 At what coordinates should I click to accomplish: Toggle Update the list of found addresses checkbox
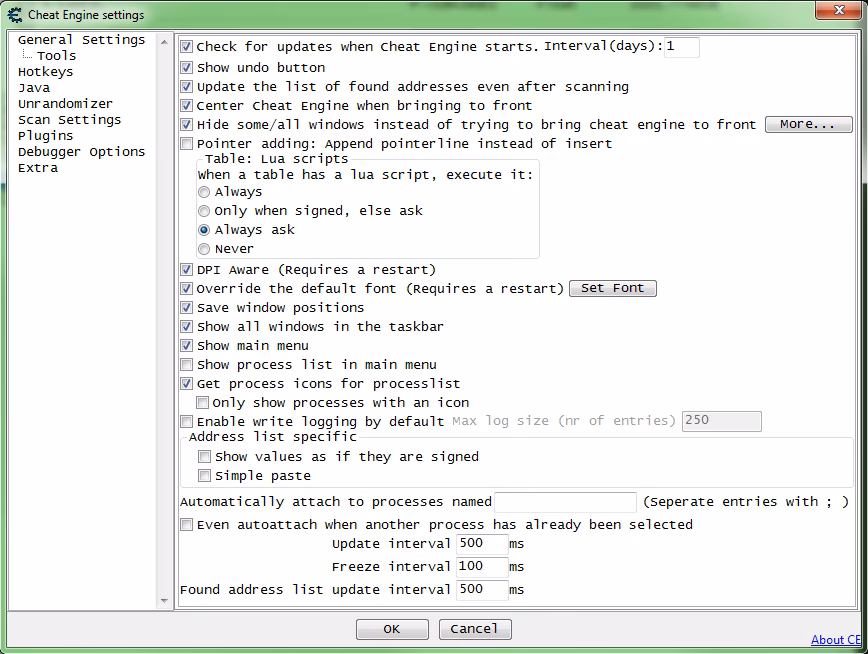click(187, 87)
